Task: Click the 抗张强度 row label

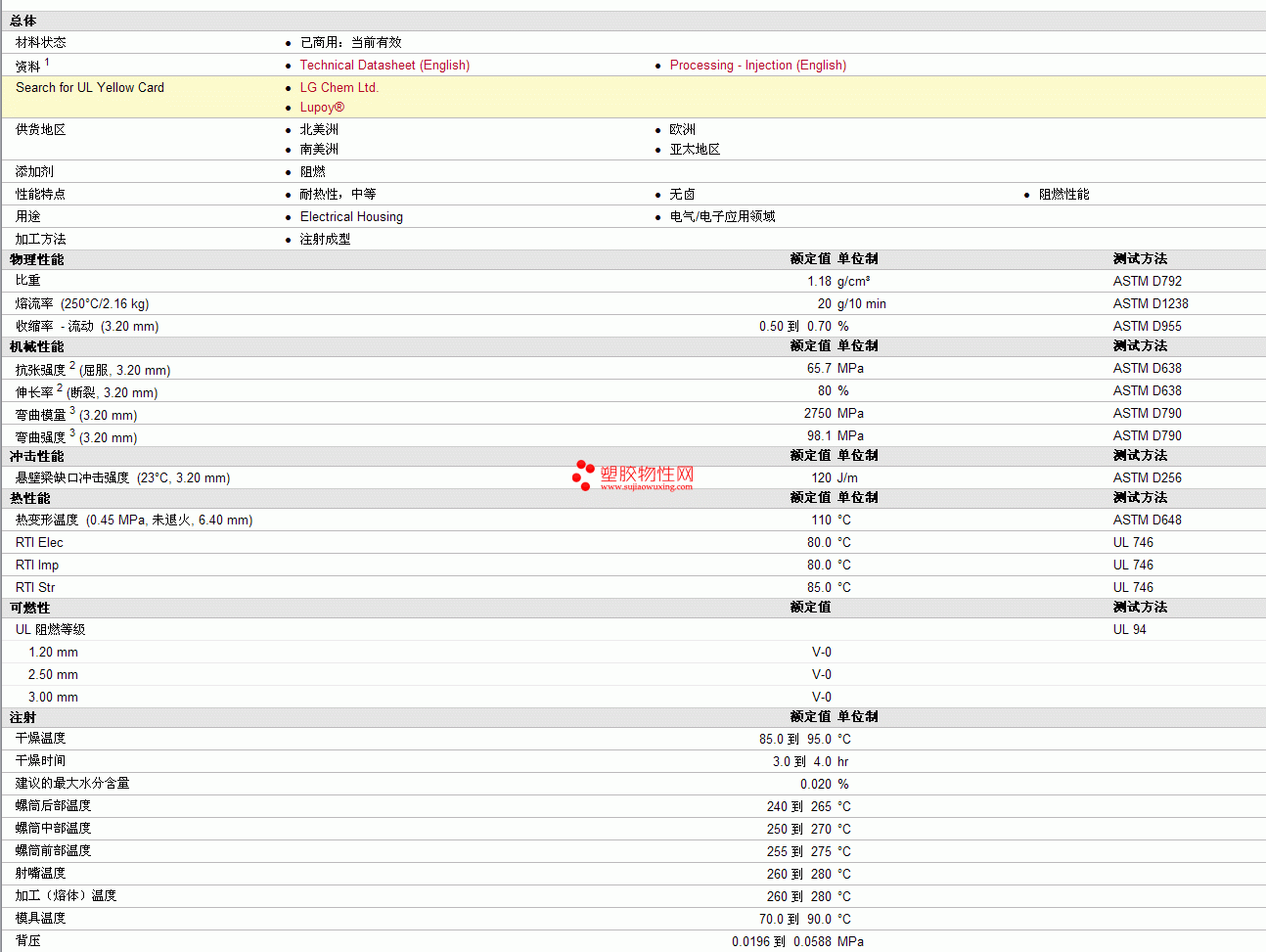Action: [x=93, y=370]
